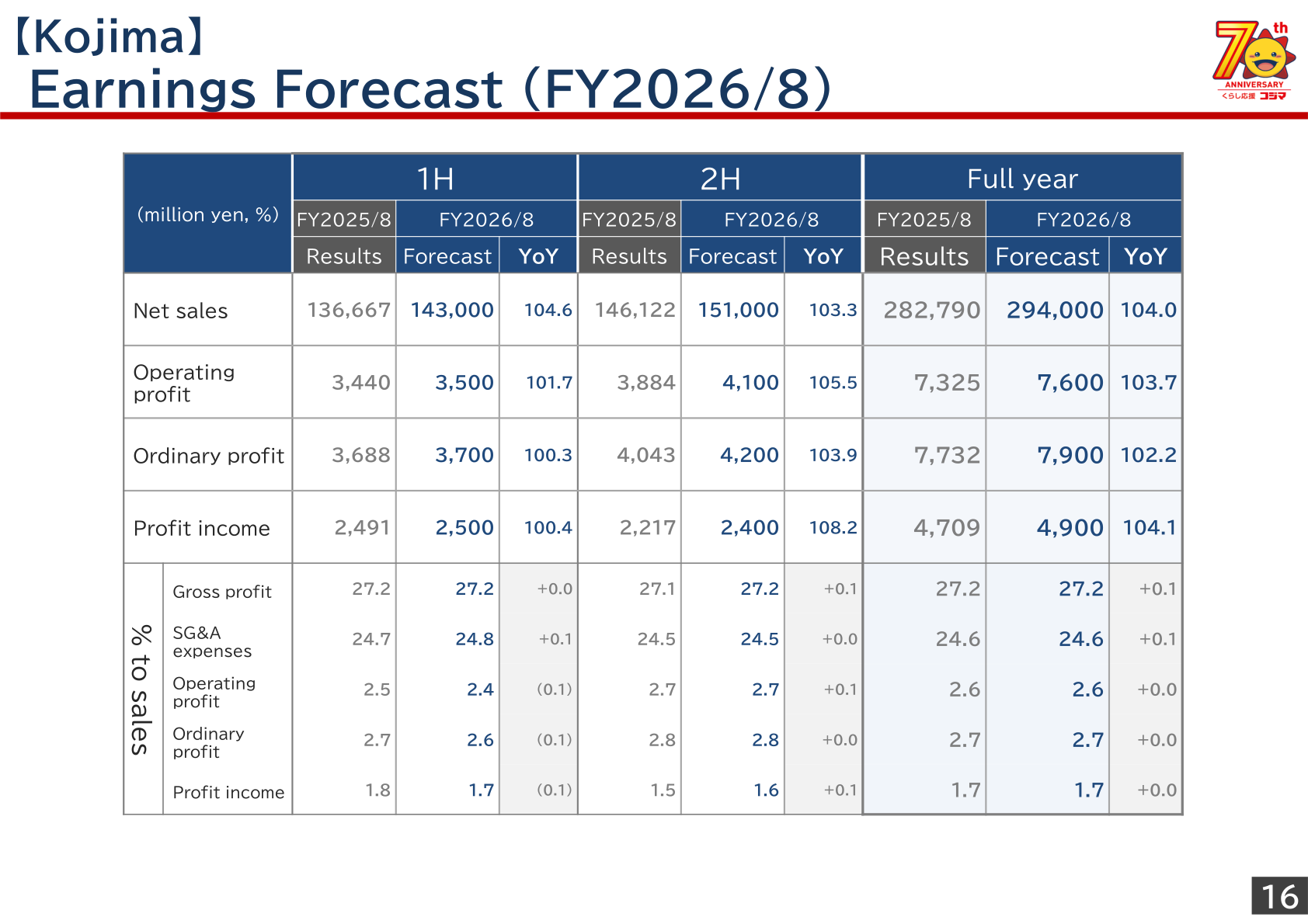Viewport: 1308px width, 924px height.
Task: Click the 104.6 YoY value
Action: (548, 310)
